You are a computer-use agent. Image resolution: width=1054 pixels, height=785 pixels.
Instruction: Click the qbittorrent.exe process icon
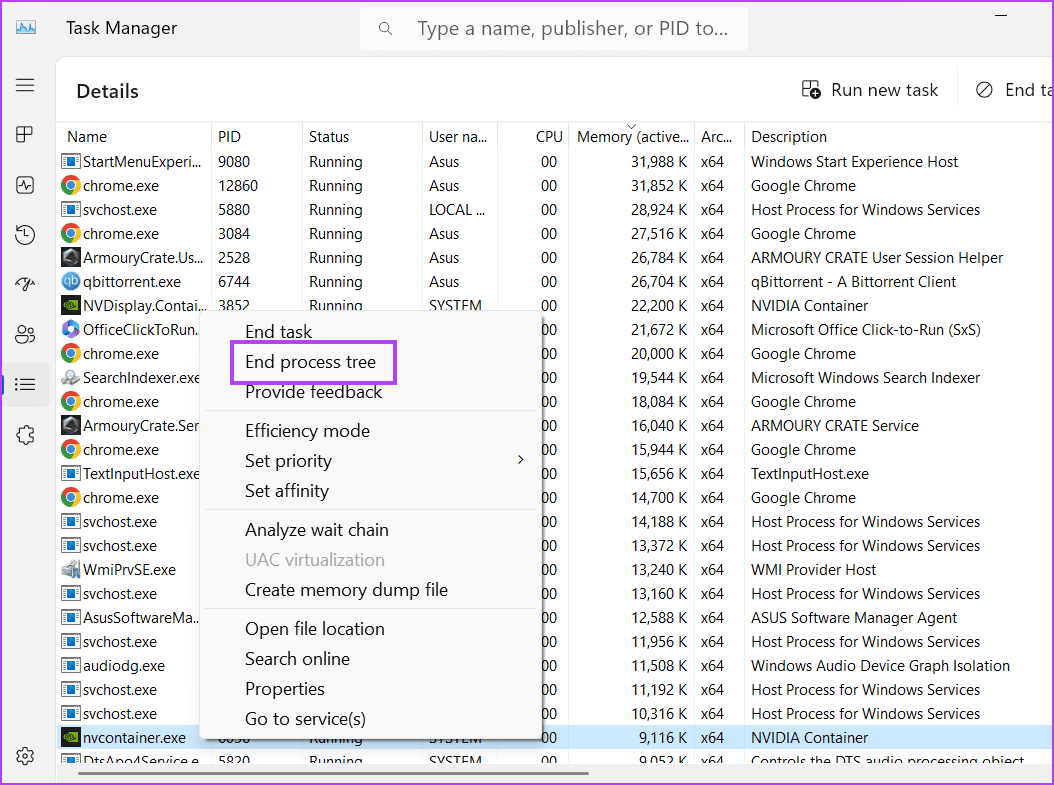pyautogui.click(x=71, y=282)
